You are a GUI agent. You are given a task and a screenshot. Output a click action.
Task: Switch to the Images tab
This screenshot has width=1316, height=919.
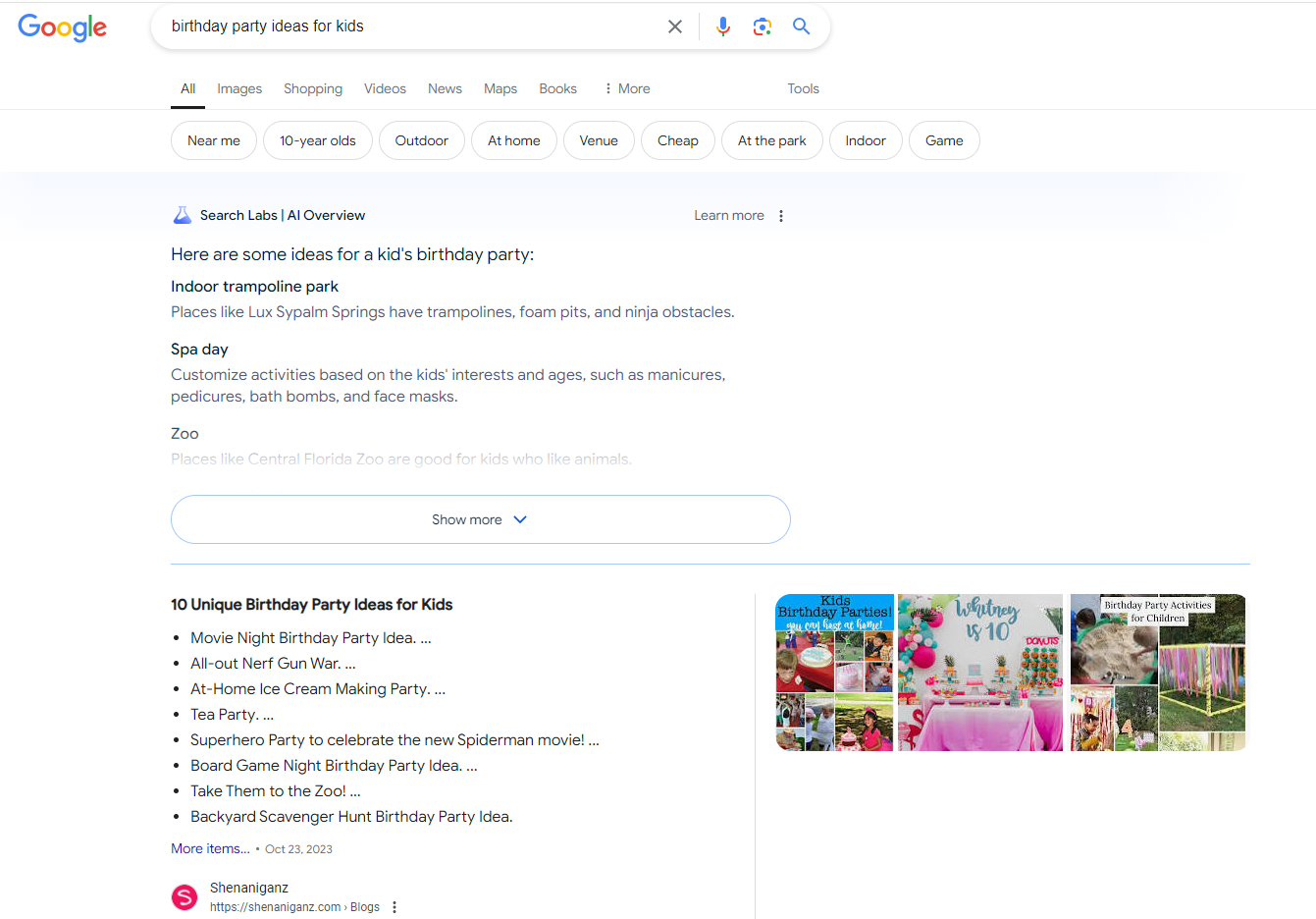tap(239, 88)
